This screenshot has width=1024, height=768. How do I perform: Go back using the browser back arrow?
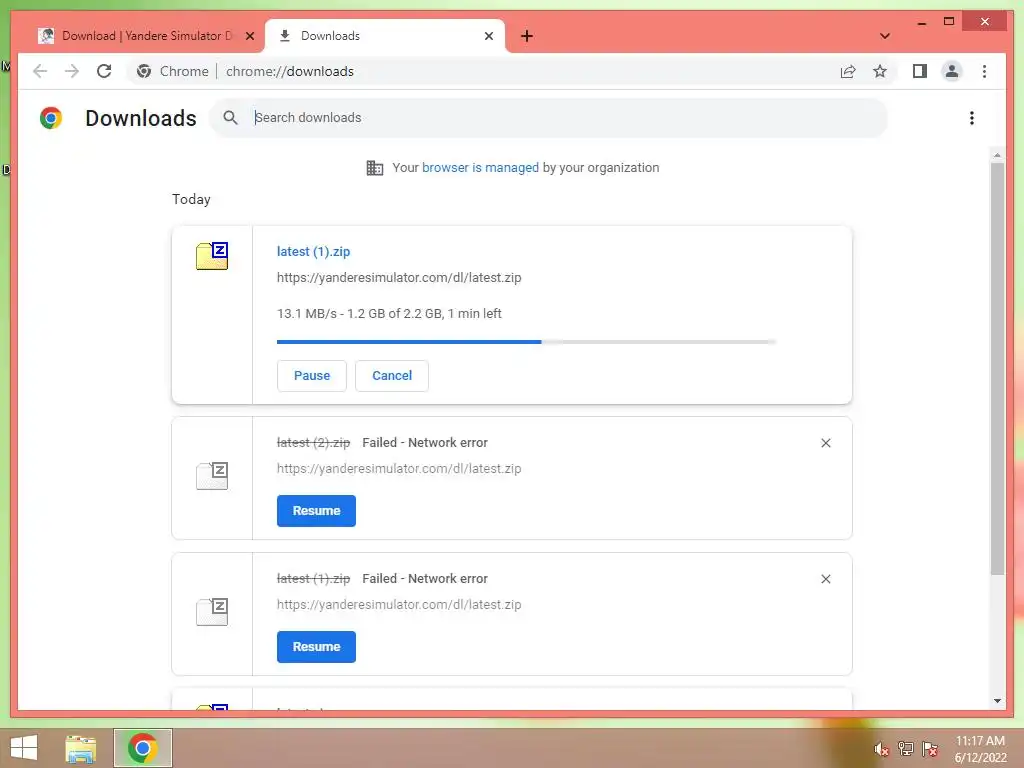[40, 71]
